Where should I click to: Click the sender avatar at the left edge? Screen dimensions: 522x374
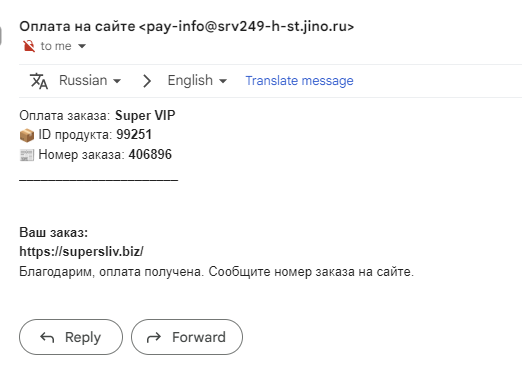[1, 35]
